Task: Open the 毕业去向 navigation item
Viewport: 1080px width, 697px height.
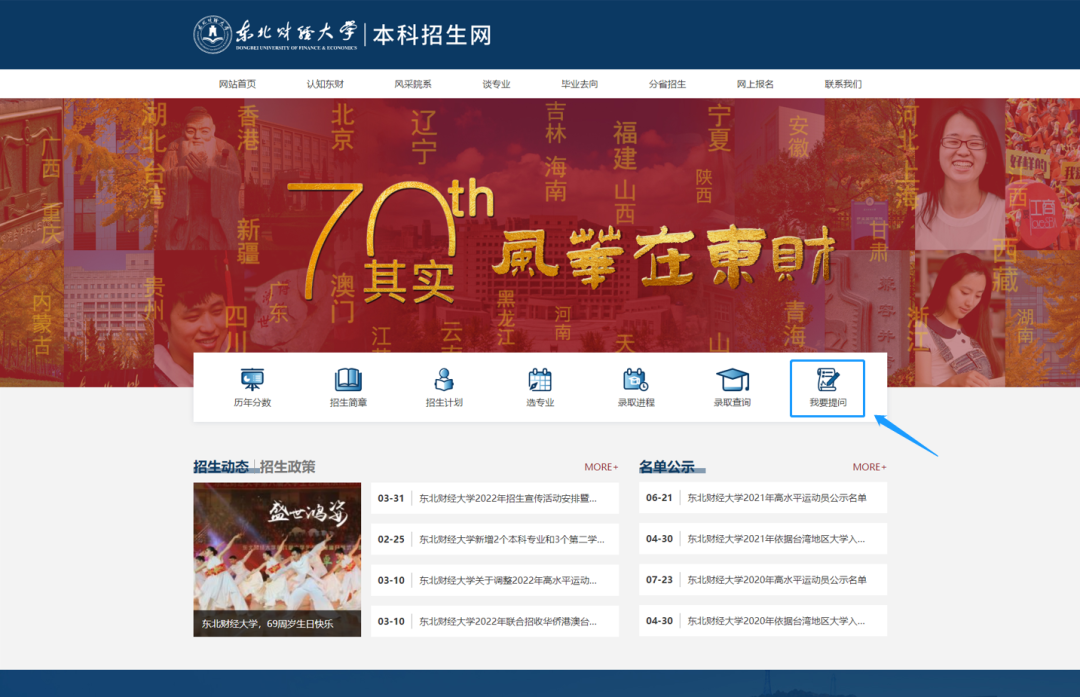Action: [579, 84]
